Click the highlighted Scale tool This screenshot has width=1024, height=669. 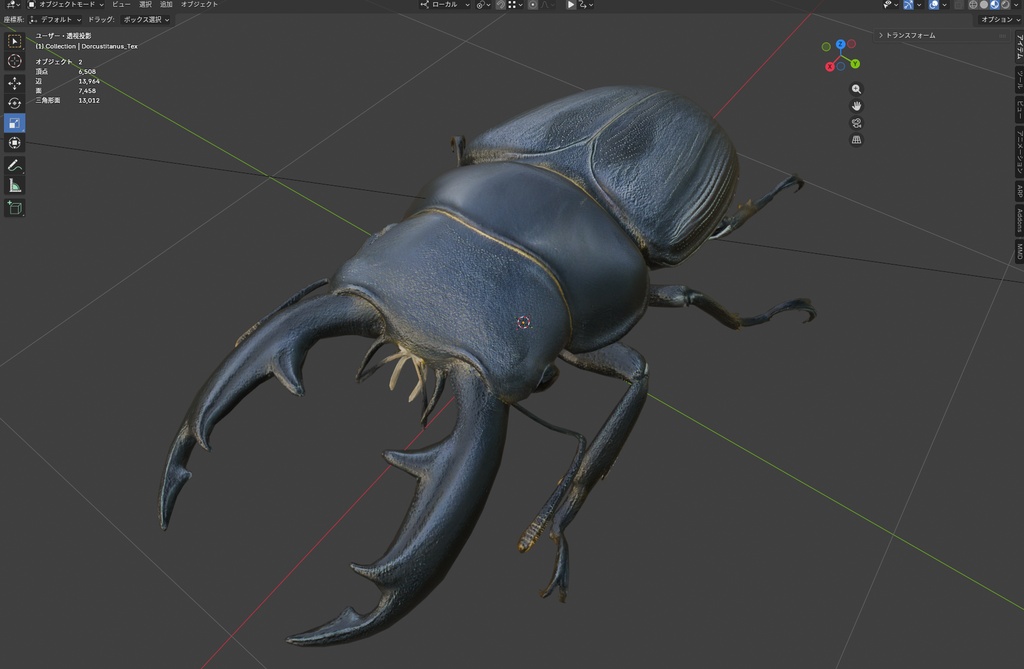(x=14, y=123)
